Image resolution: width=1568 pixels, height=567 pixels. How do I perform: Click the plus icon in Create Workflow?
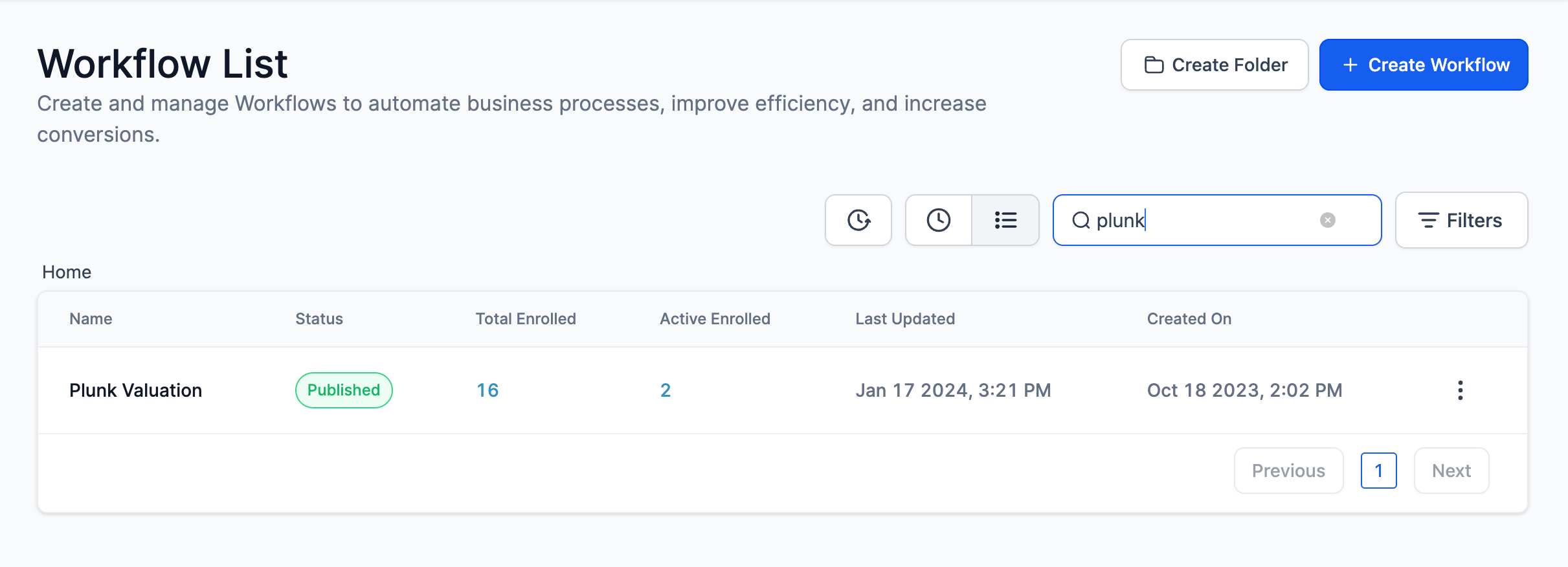1350,65
